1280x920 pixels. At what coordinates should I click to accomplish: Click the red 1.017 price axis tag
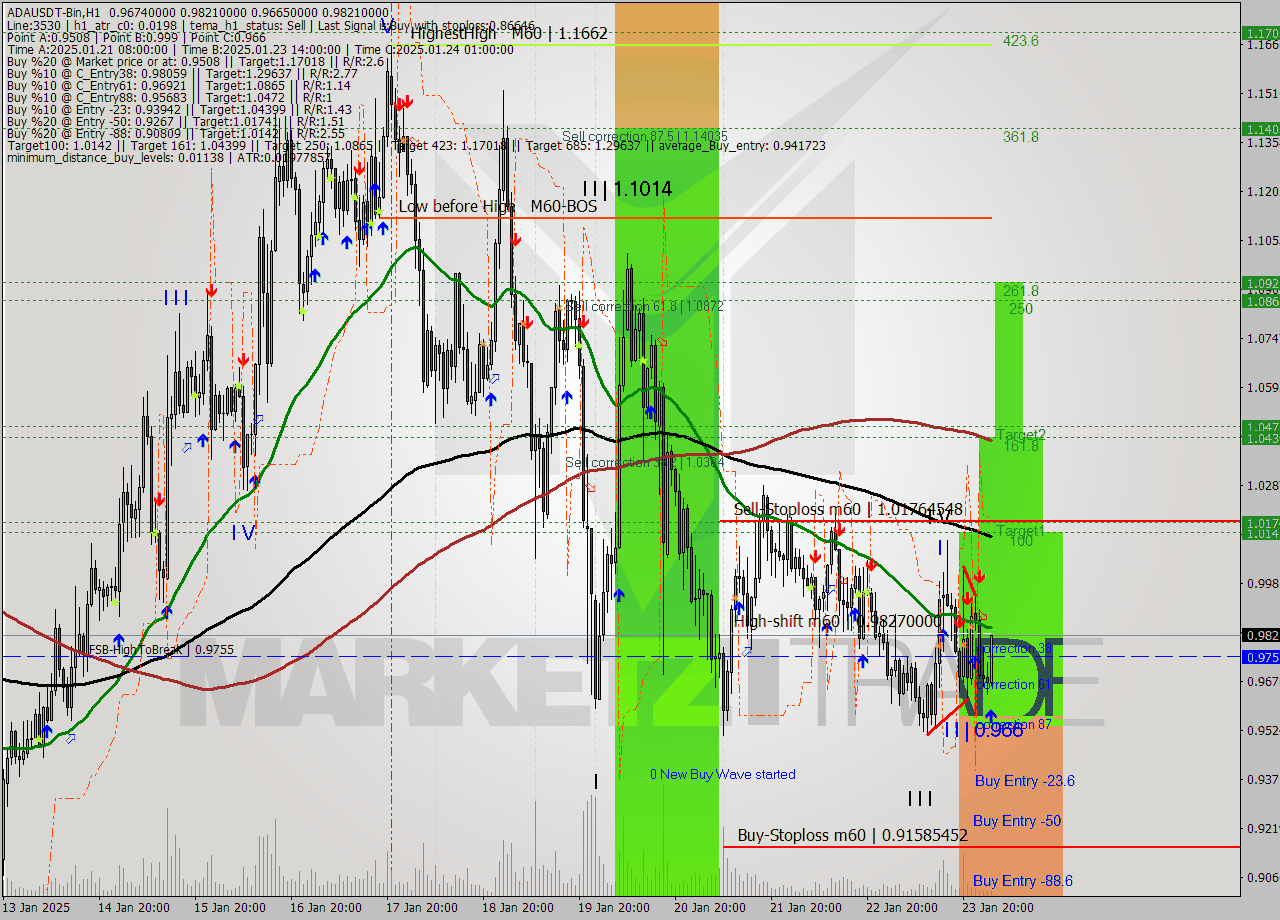point(1260,522)
